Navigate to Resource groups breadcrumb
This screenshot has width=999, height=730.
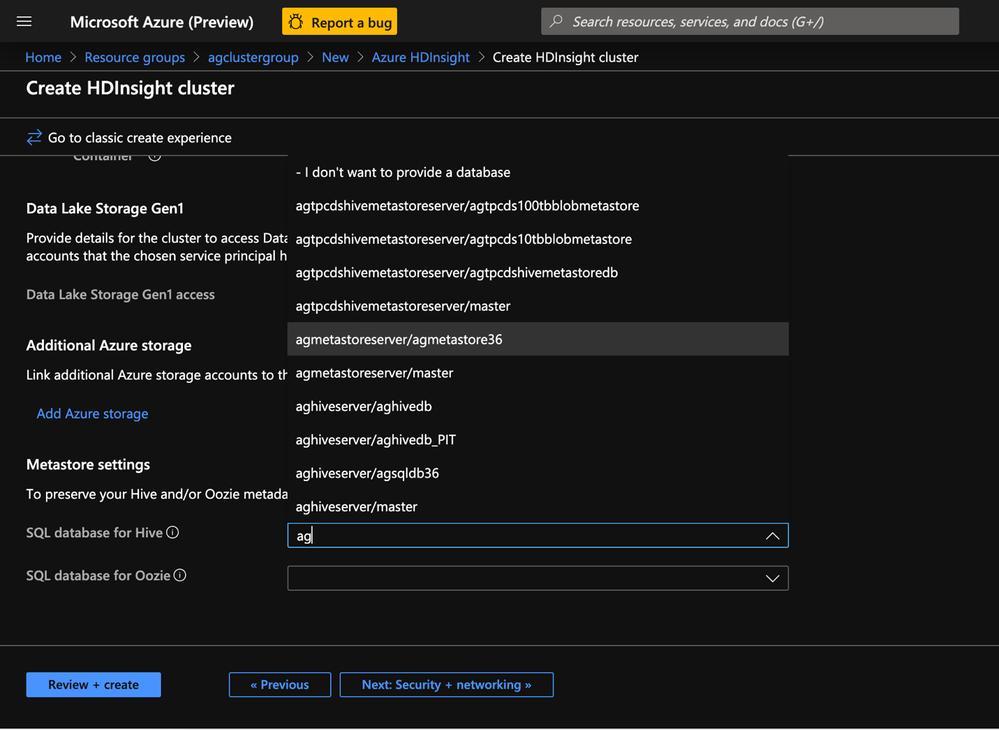pyautogui.click(x=134, y=58)
